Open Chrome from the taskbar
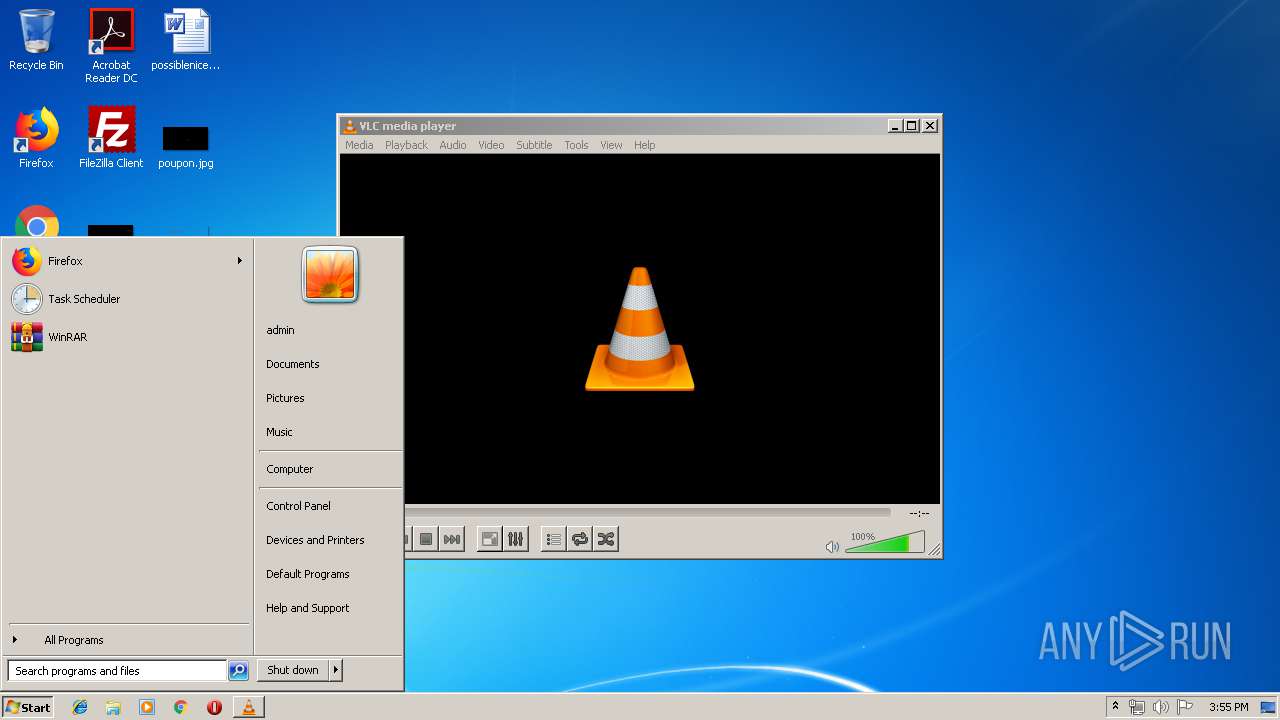1280x720 pixels. (181, 707)
